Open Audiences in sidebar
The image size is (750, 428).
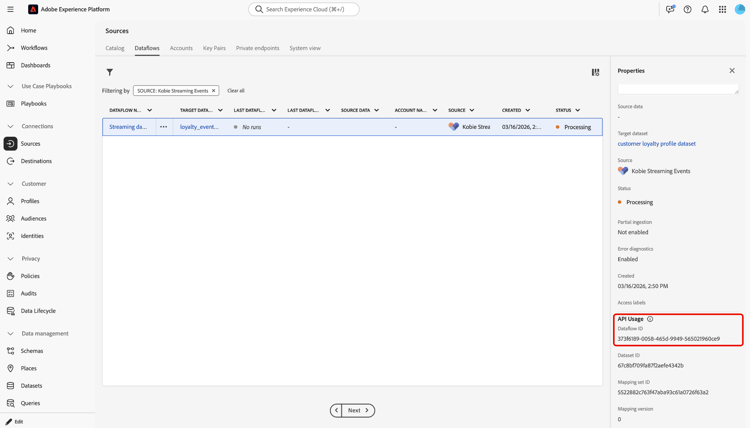tap(33, 219)
